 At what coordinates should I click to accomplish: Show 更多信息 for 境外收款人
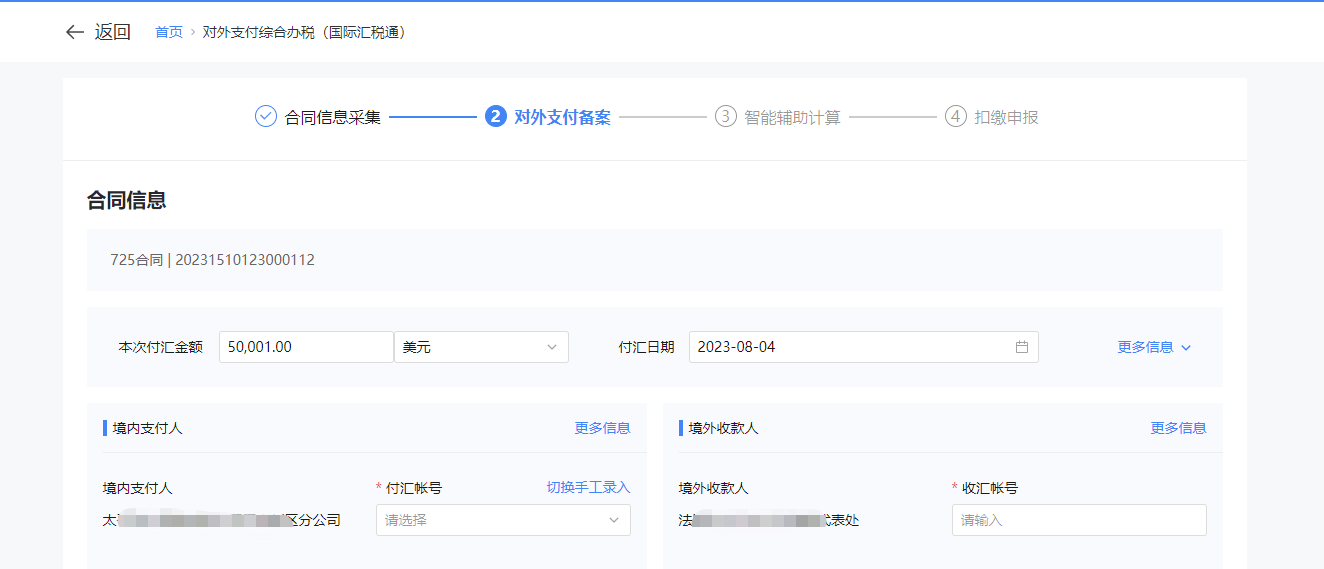click(x=1178, y=428)
